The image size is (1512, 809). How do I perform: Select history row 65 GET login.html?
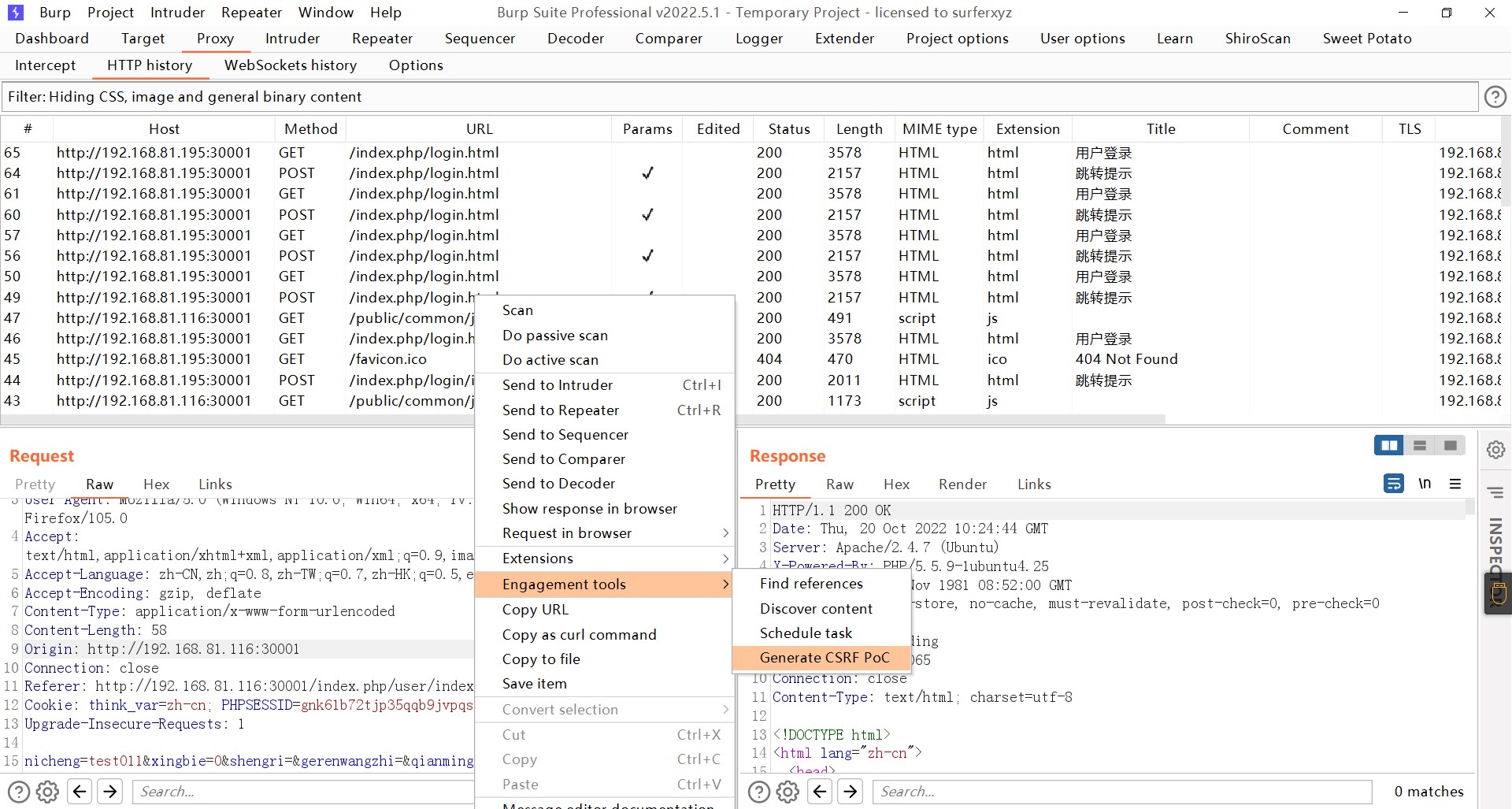751,153
